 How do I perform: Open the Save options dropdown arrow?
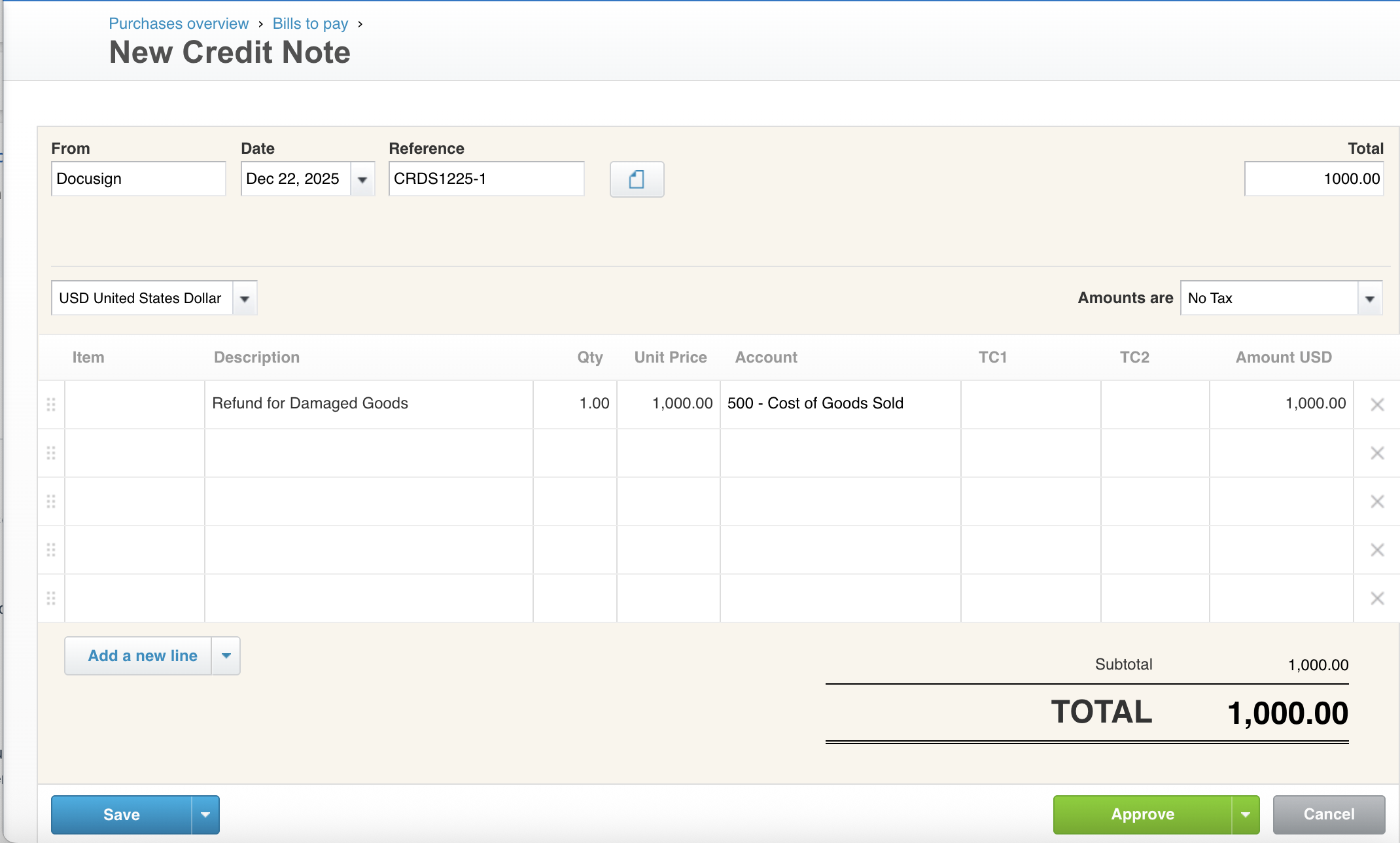pyautogui.click(x=205, y=815)
